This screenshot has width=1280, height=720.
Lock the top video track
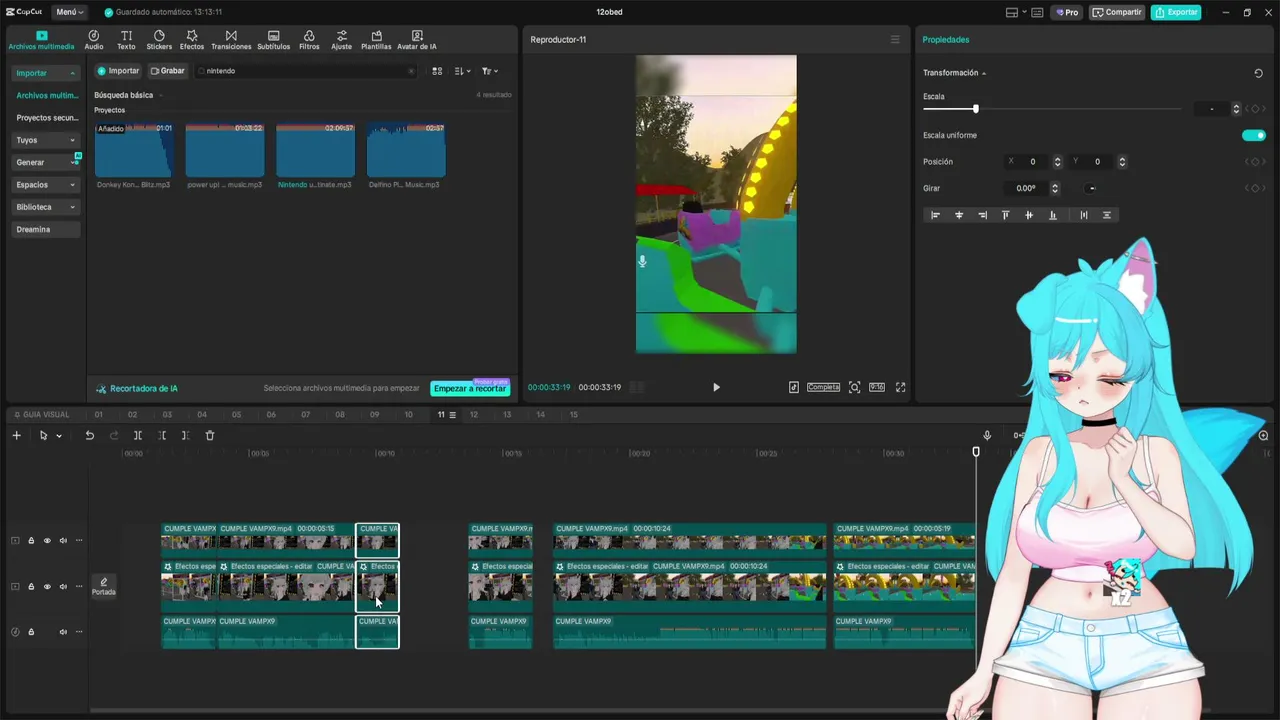pos(31,541)
